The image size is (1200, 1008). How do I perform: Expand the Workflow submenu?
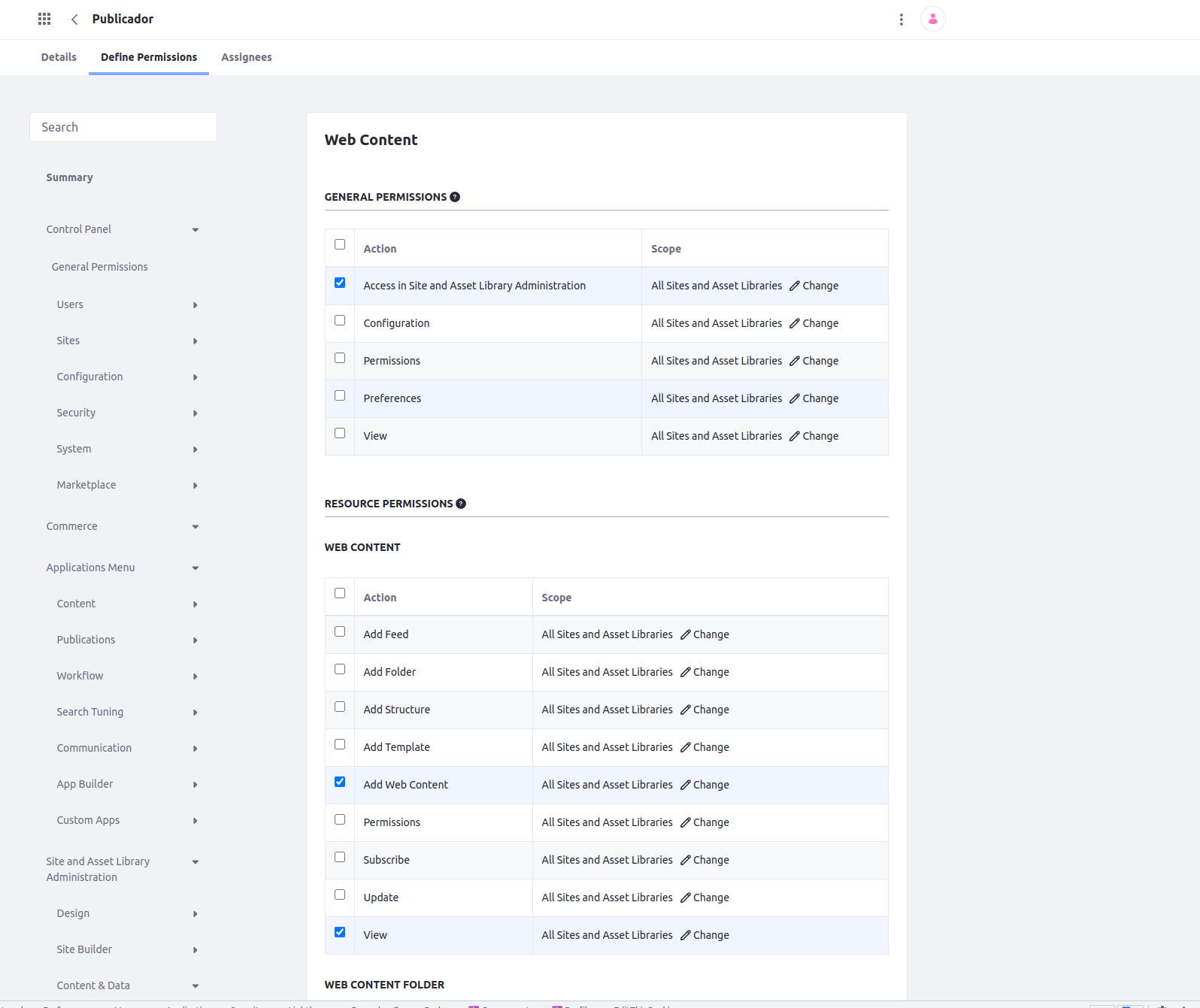pyautogui.click(x=195, y=677)
